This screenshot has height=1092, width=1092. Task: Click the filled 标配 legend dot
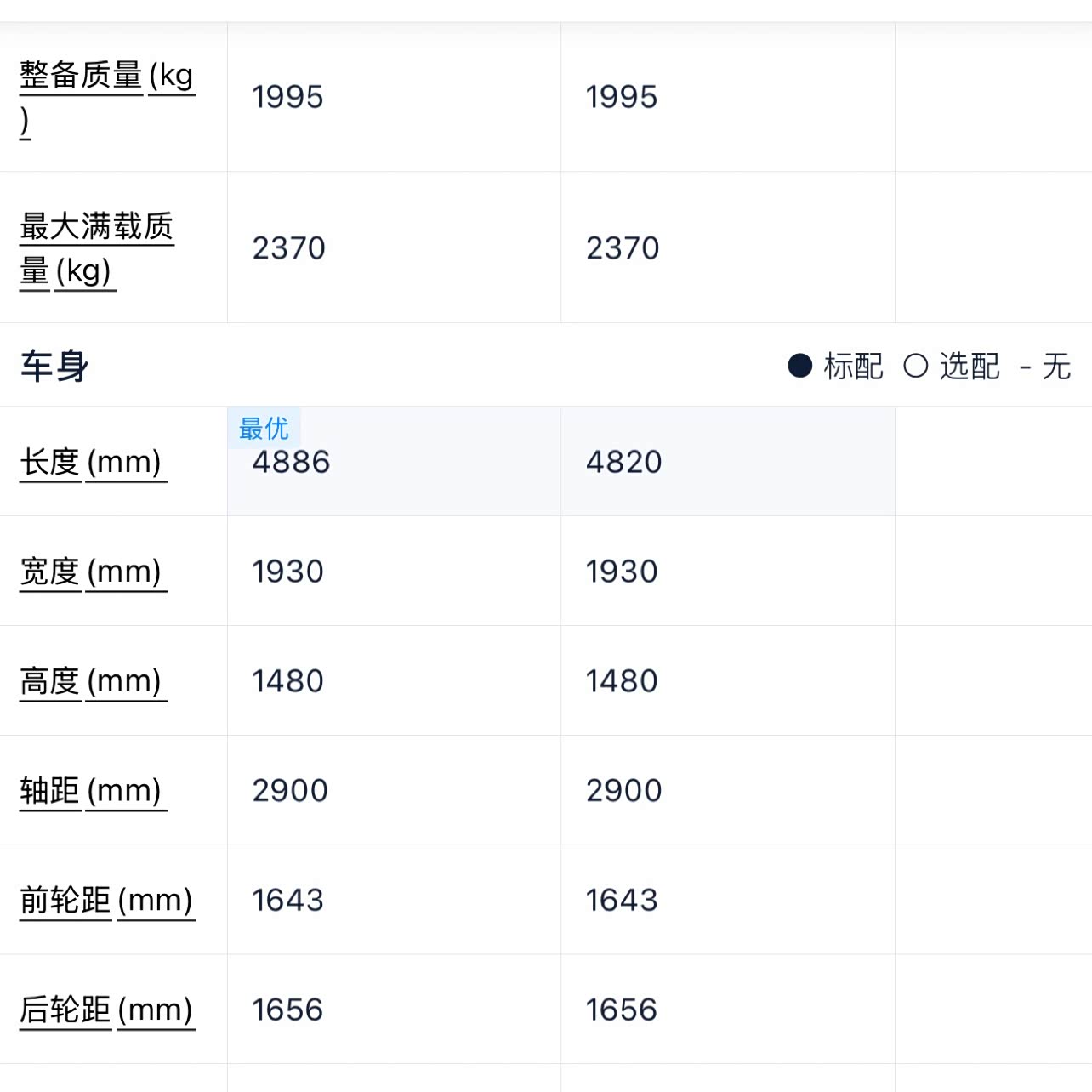pyautogui.click(x=799, y=366)
